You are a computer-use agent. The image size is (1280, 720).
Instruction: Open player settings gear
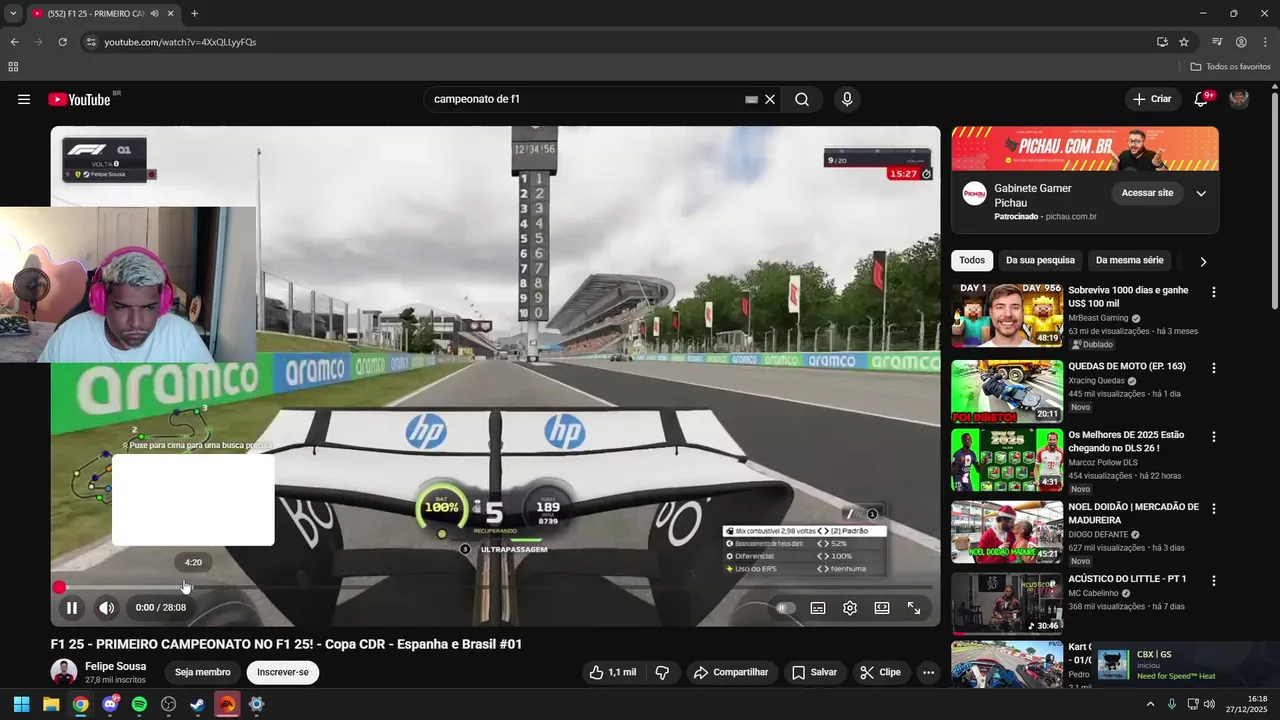tap(850, 607)
